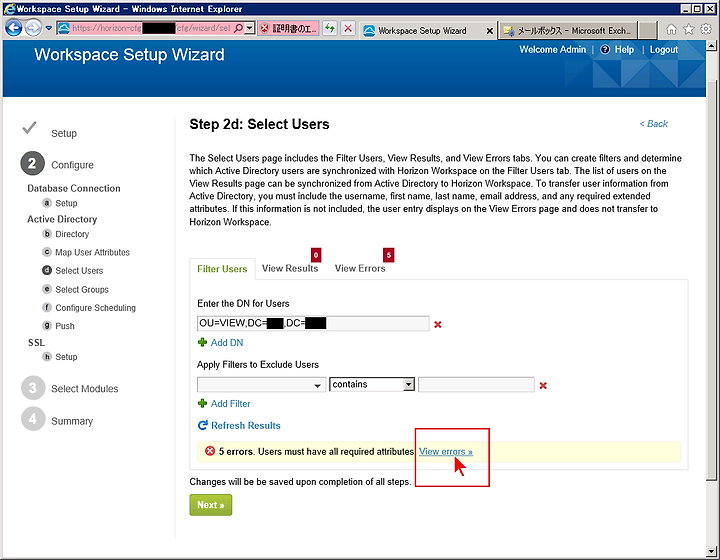Click the red error icon before 5 errors
720x560 pixels.
(x=210, y=451)
